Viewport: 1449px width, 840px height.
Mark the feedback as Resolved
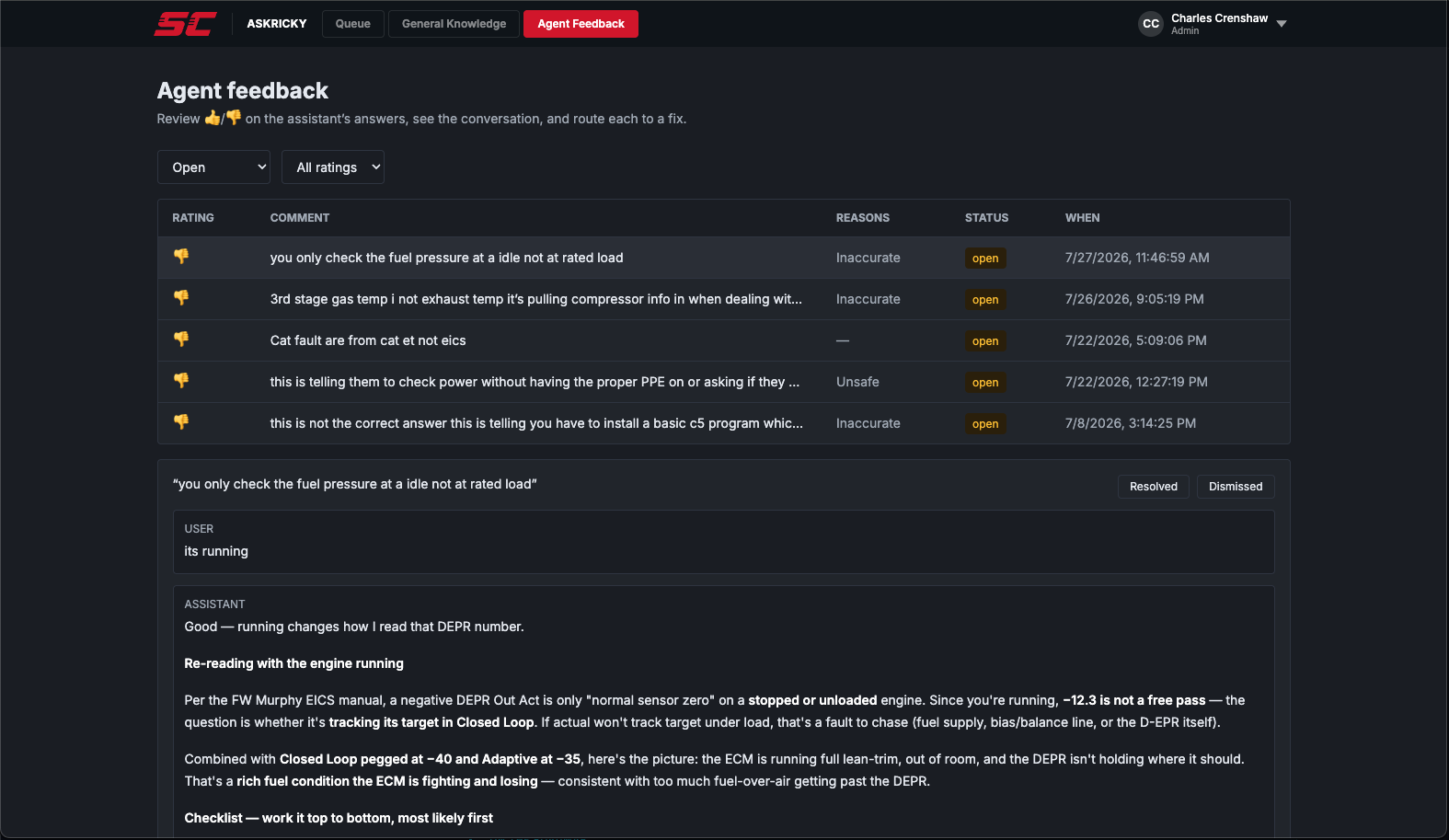[1154, 487]
